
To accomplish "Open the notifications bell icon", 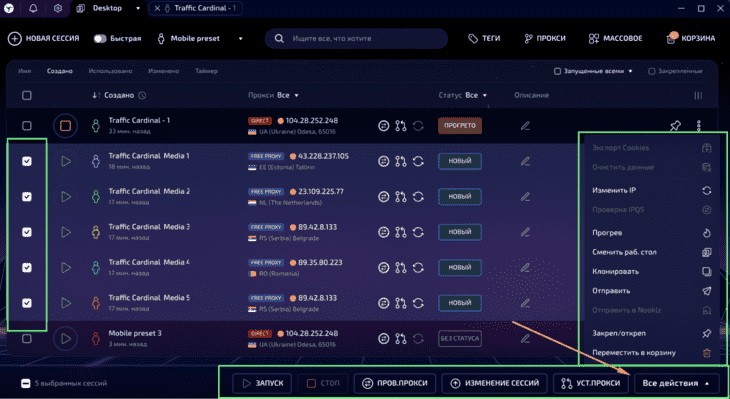I will pos(33,8).
